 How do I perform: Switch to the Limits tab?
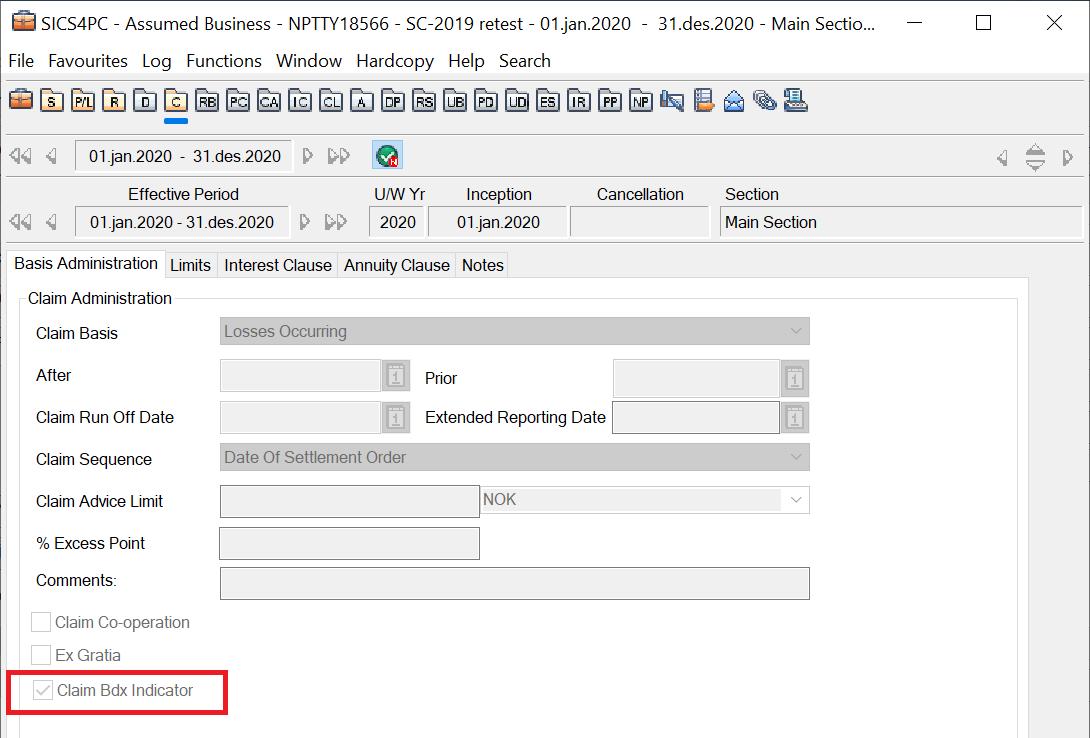[190, 265]
